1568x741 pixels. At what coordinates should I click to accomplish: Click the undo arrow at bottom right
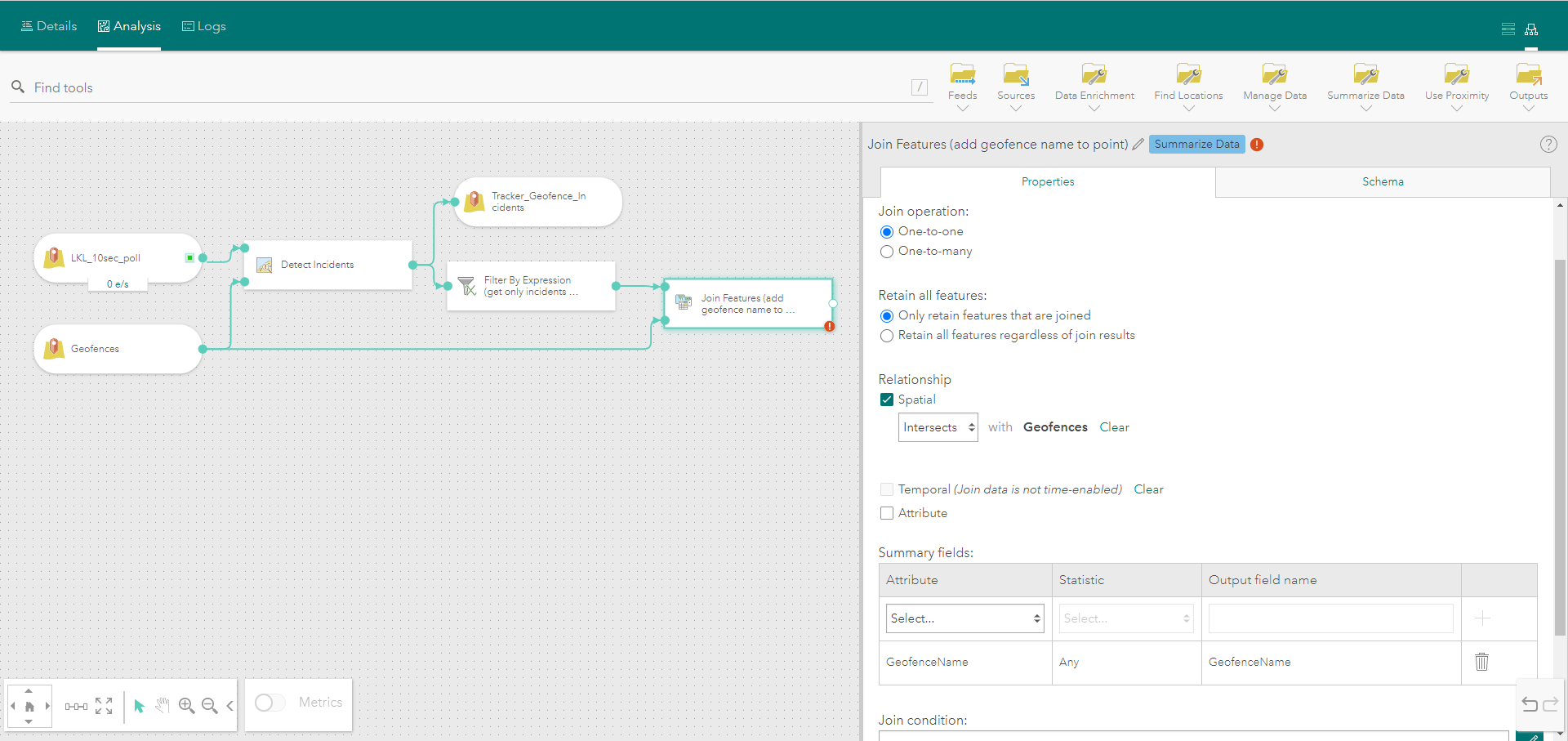[1530, 704]
